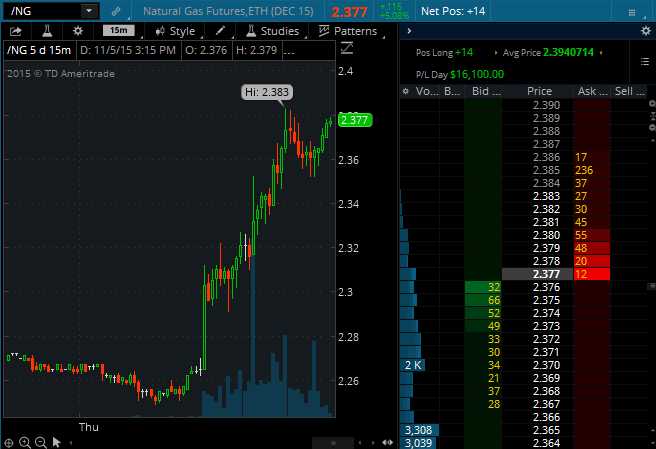This screenshot has height=449, width=656.
Task: Open chart settings gear in toolbar
Action: pos(78,31)
